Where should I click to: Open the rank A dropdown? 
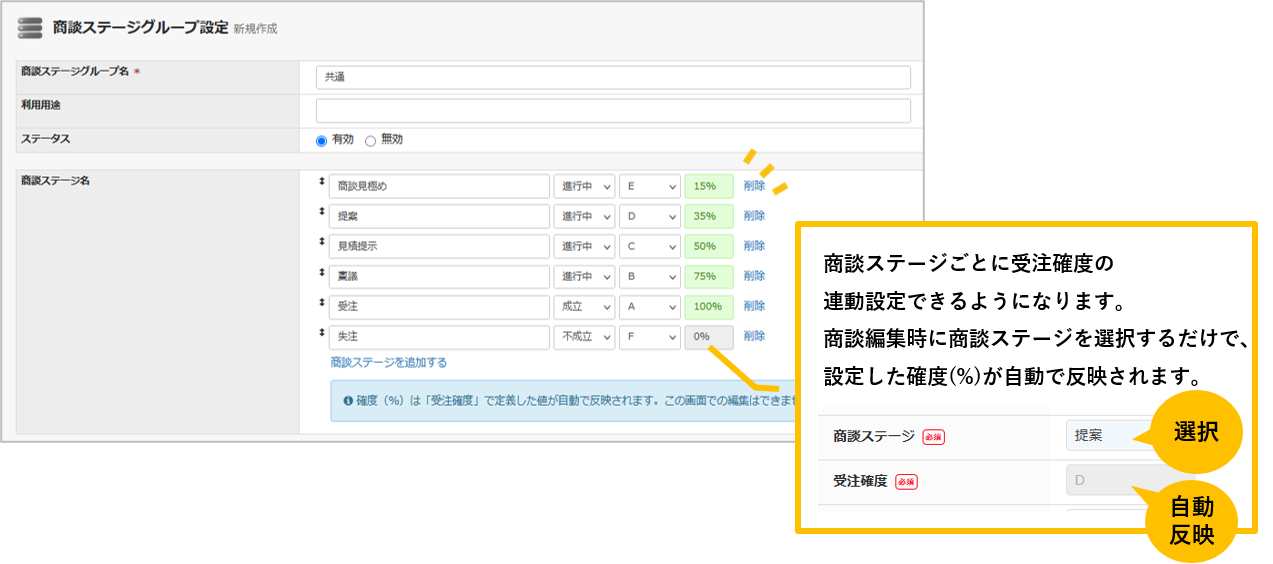(650, 306)
